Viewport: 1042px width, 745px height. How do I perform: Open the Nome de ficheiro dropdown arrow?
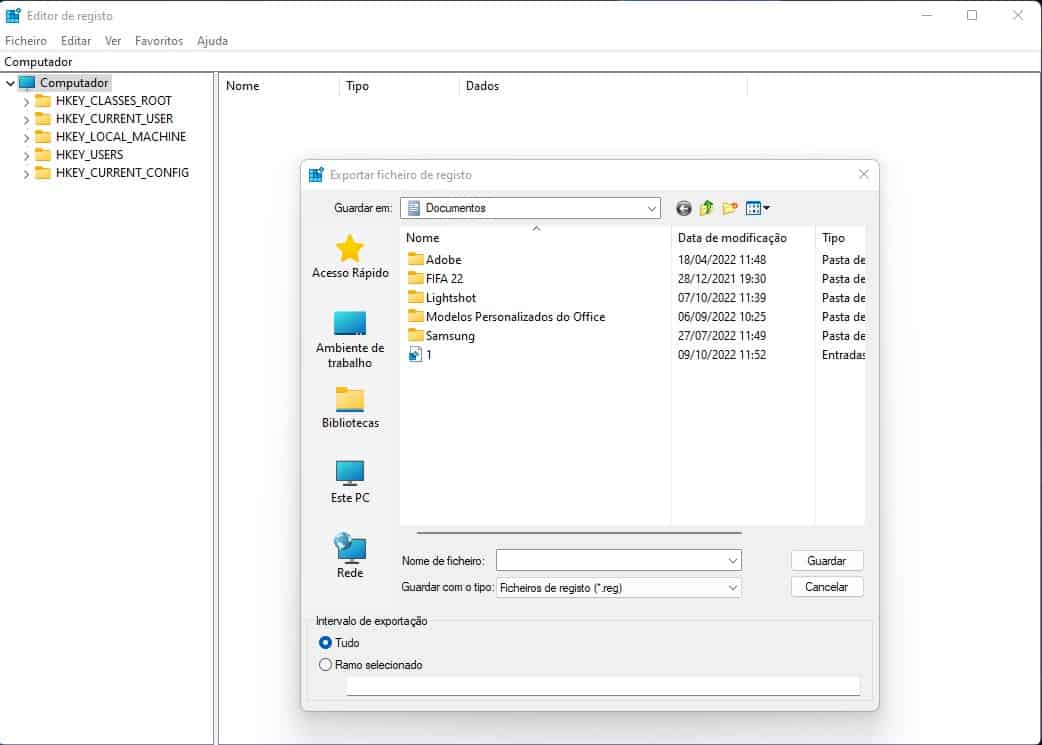pos(732,561)
